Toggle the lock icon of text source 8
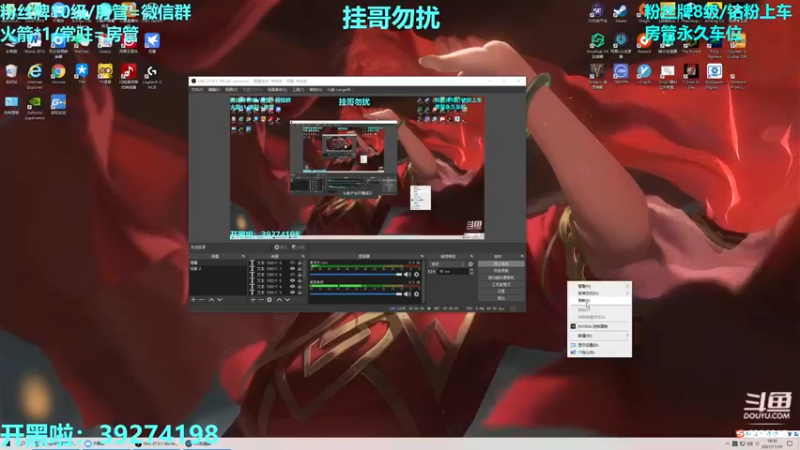800x450 pixels. (300, 262)
